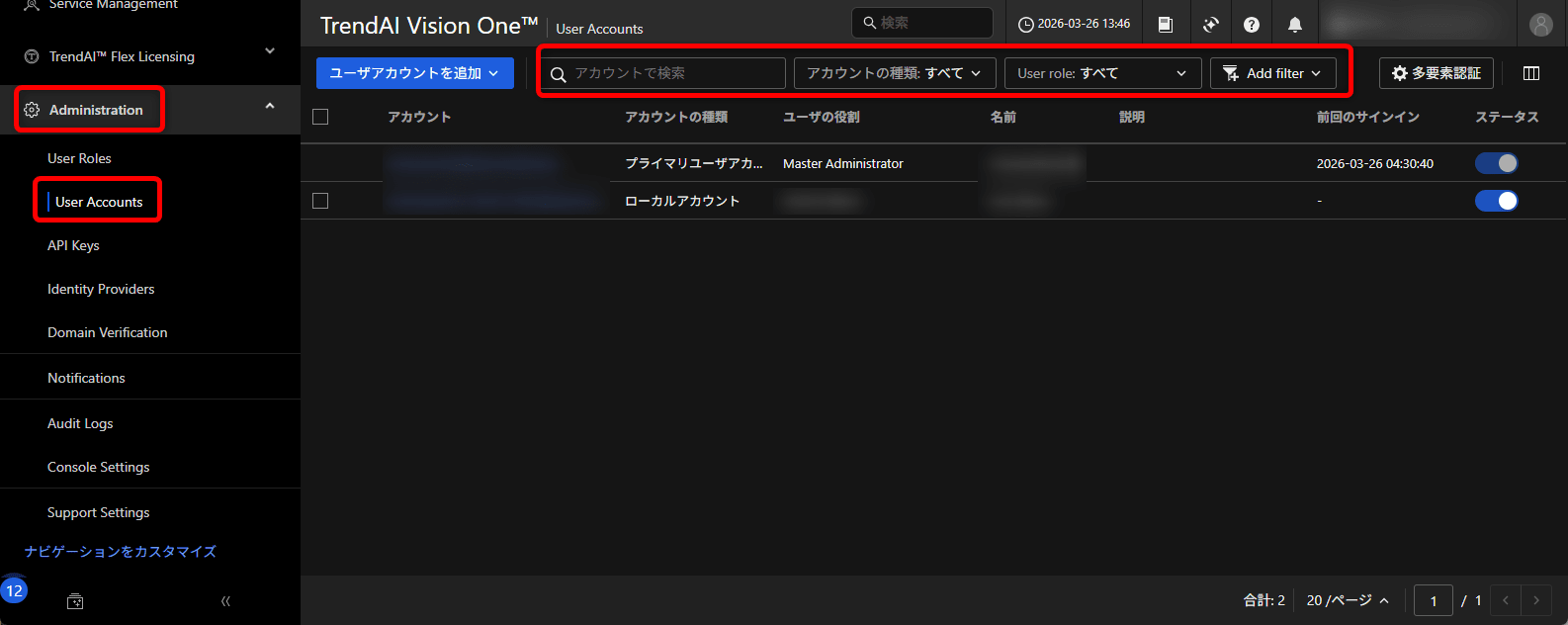
Task: Click the ステータス column header
Action: tap(1507, 117)
